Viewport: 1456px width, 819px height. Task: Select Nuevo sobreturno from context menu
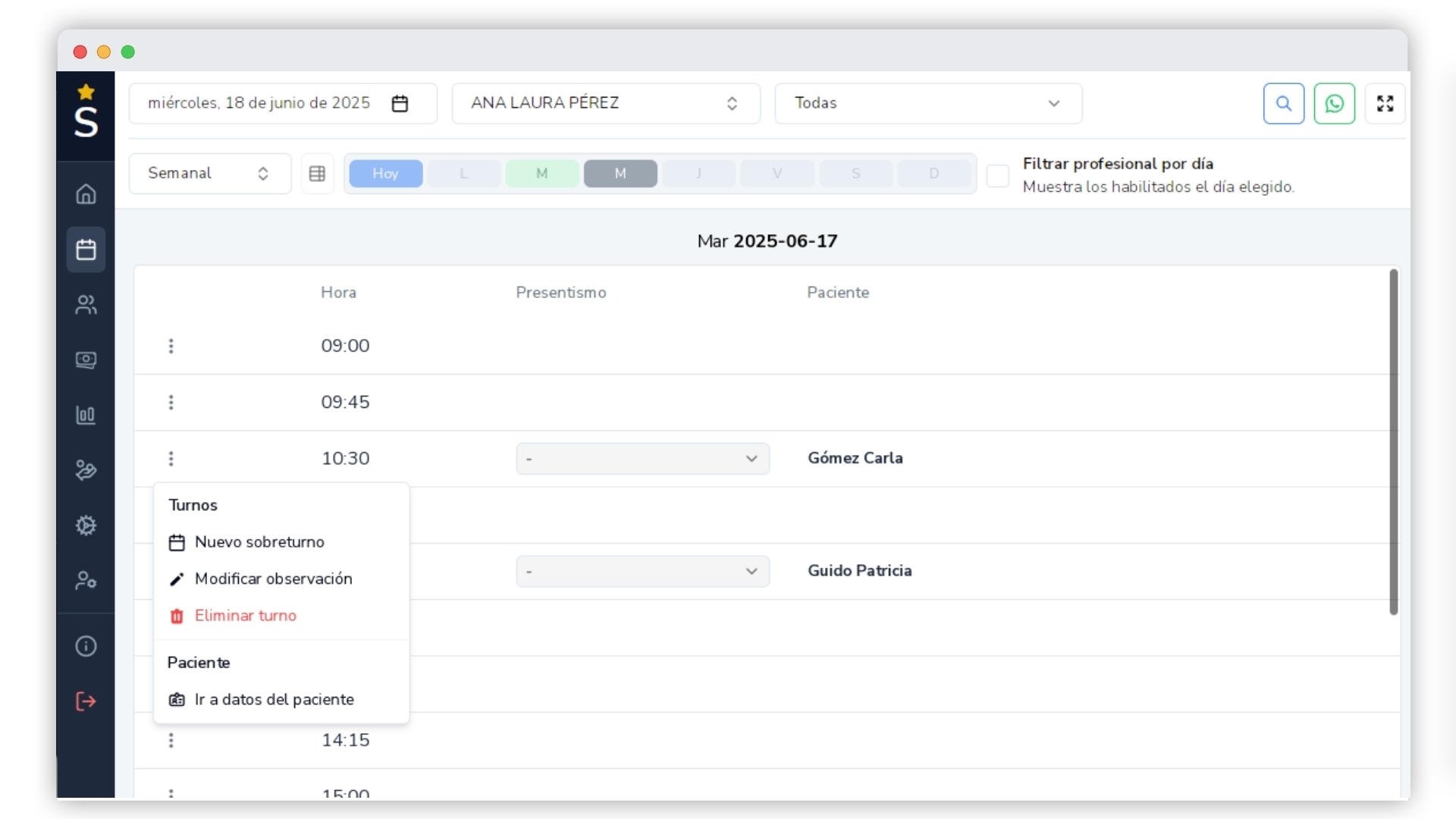tap(259, 542)
